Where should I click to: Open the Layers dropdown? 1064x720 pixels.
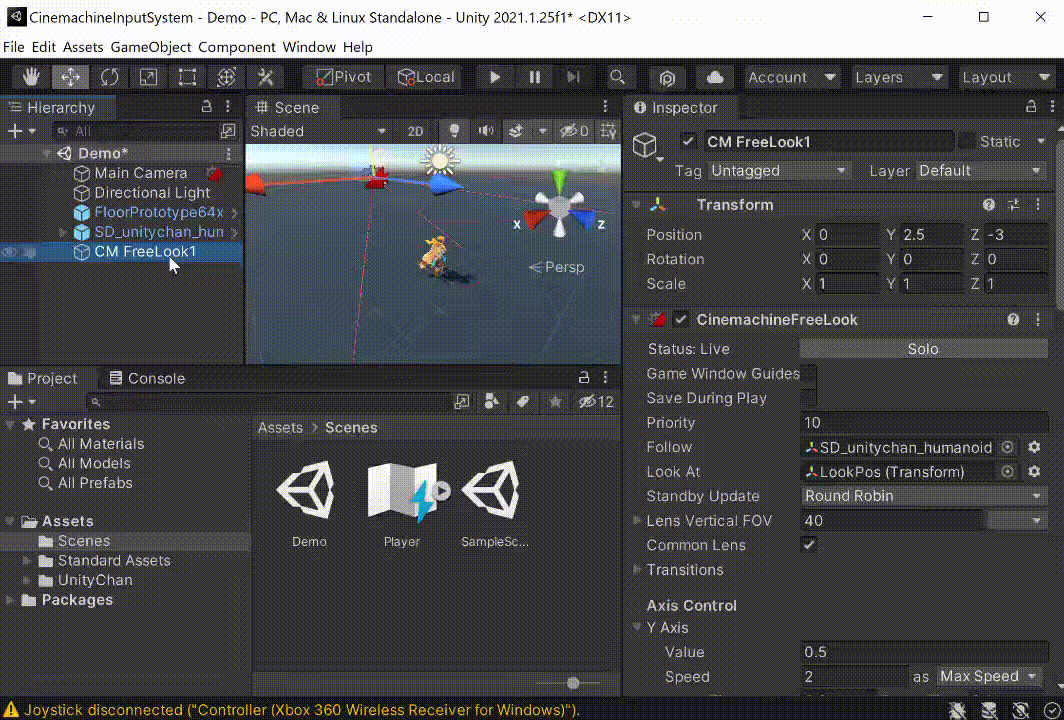pyautogui.click(x=898, y=77)
